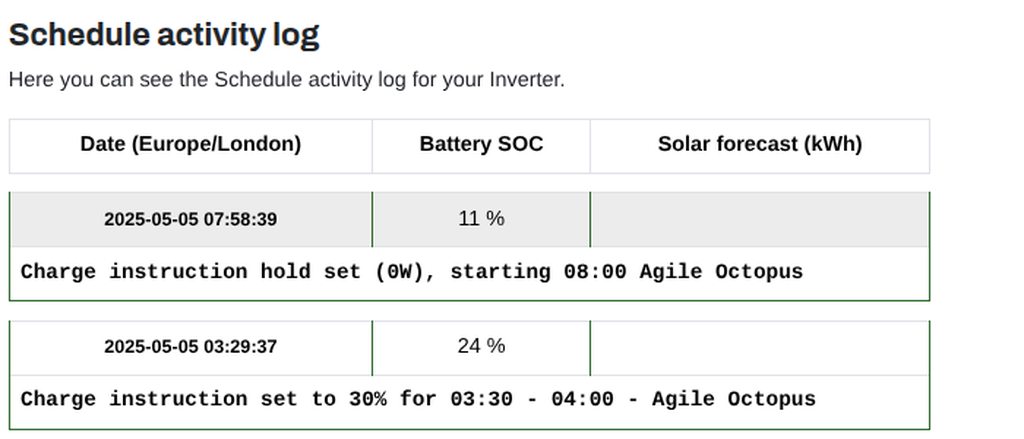This screenshot has height=439, width=1024.
Task: Click the Solar forecast (kWh) column header
Action: point(759,144)
